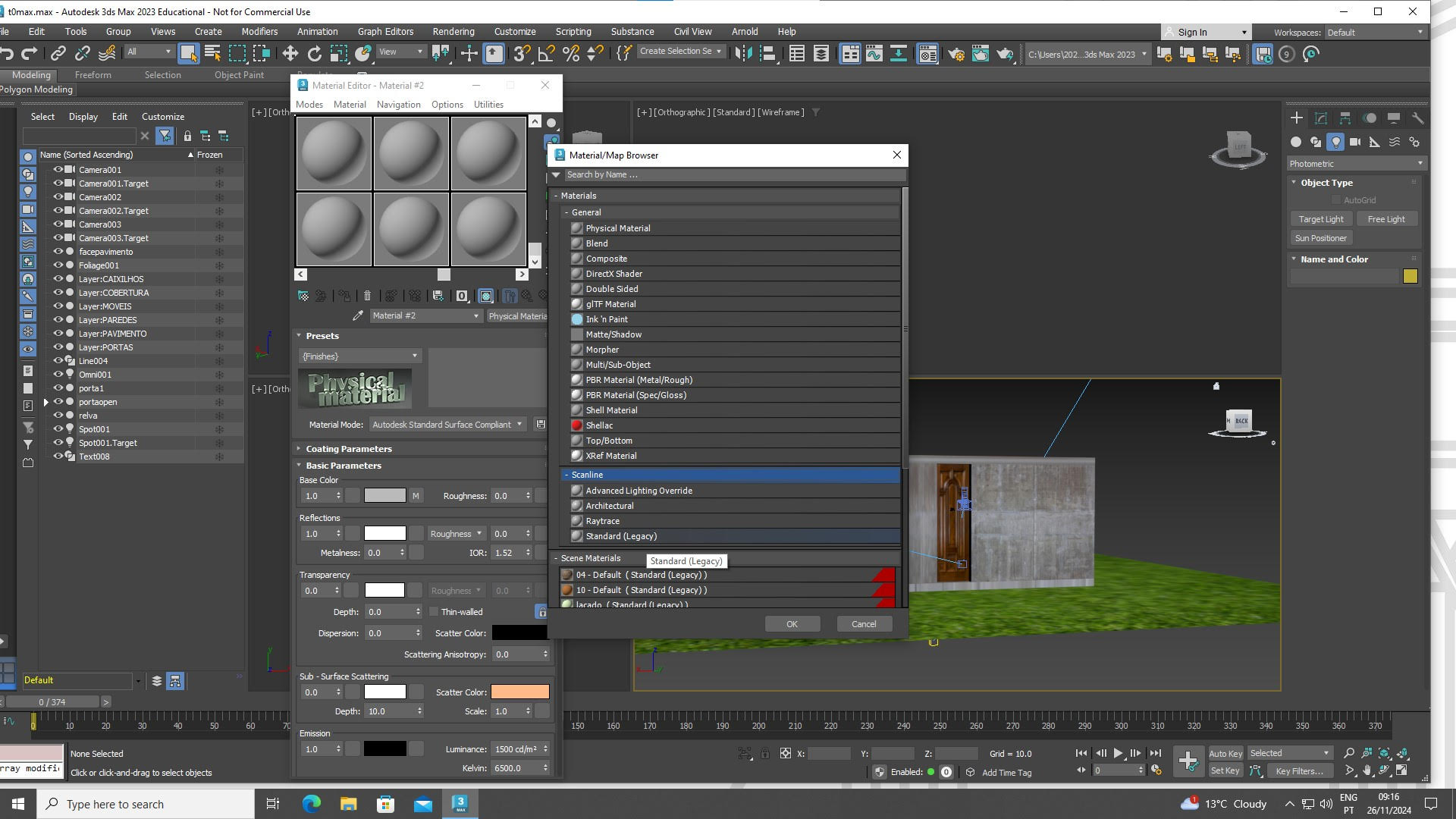This screenshot has width=1456, height=819.
Task: Collapse the Scanline group
Action: click(566, 475)
